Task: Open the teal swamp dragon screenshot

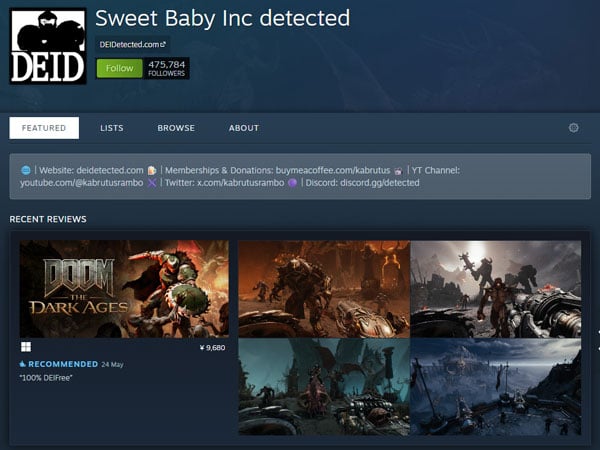Action: pos(324,387)
